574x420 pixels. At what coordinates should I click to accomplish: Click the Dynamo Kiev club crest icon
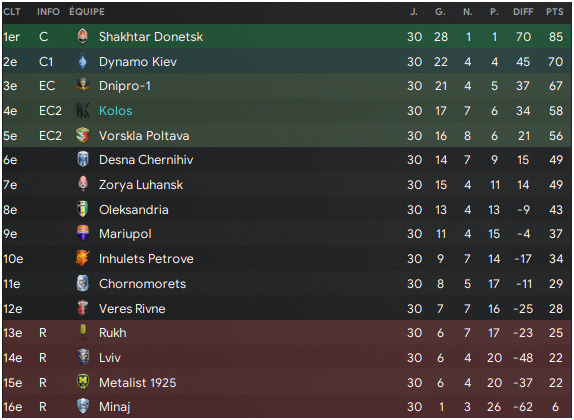click(83, 62)
